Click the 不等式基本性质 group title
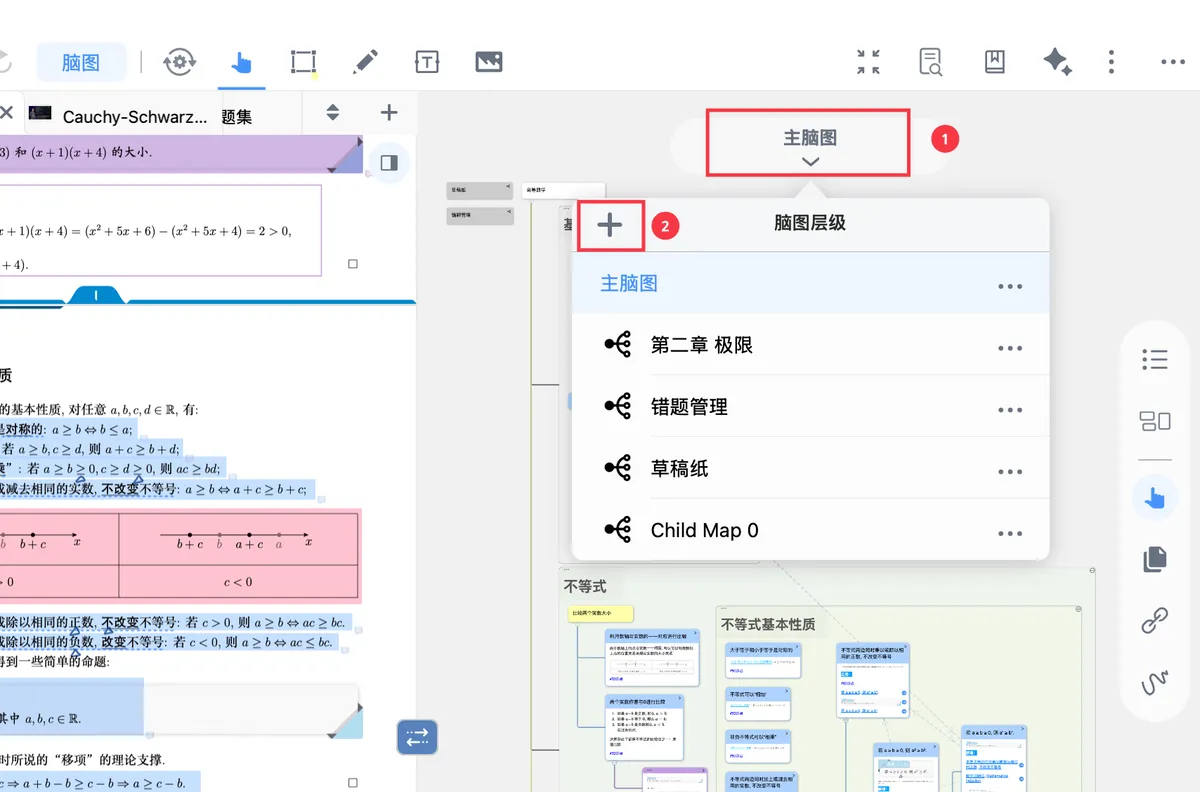Viewport: 1200px width, 792px height. coord(768,624)
